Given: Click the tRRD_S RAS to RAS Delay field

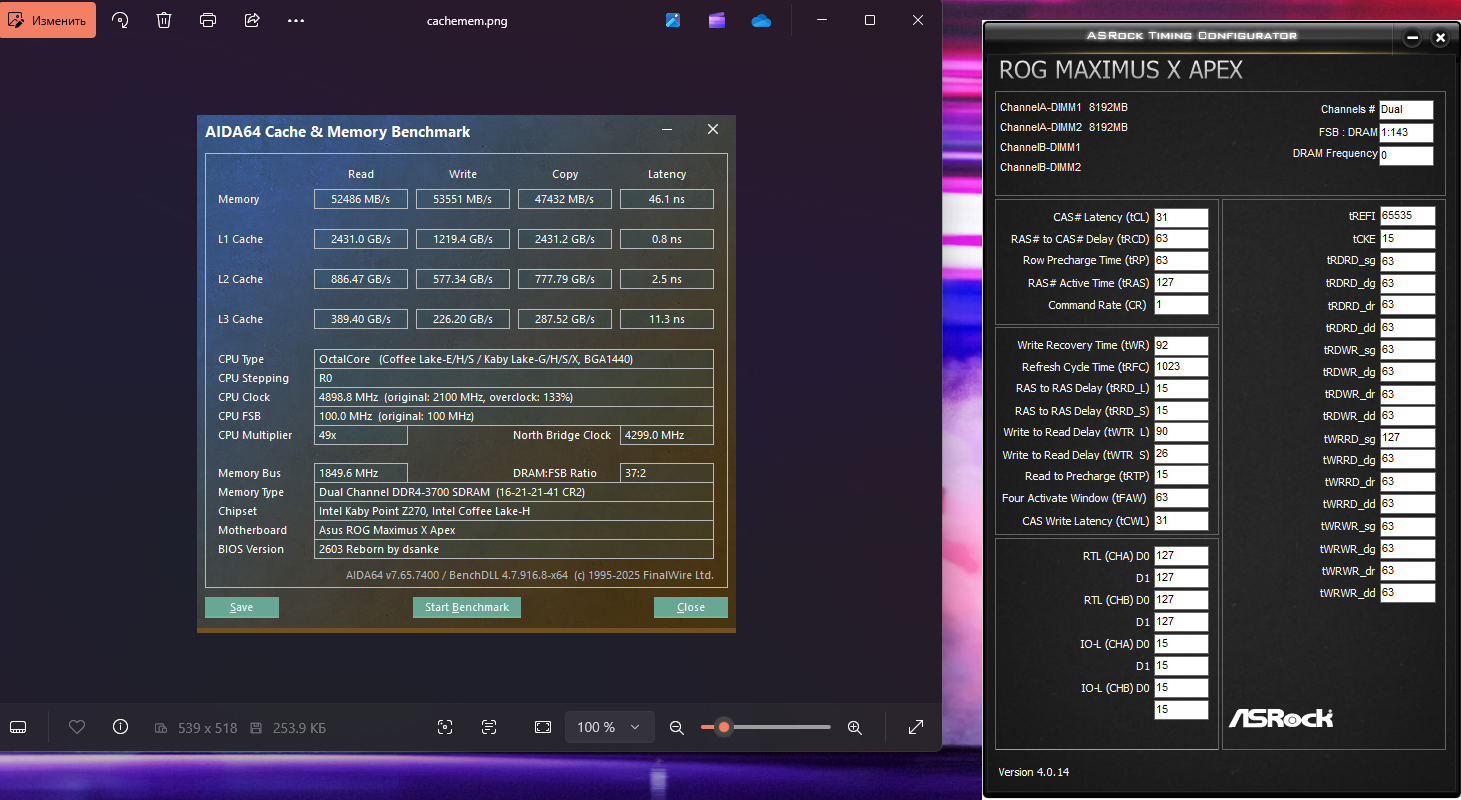Looking at the screenshot, I should [x=1181, y=411].
